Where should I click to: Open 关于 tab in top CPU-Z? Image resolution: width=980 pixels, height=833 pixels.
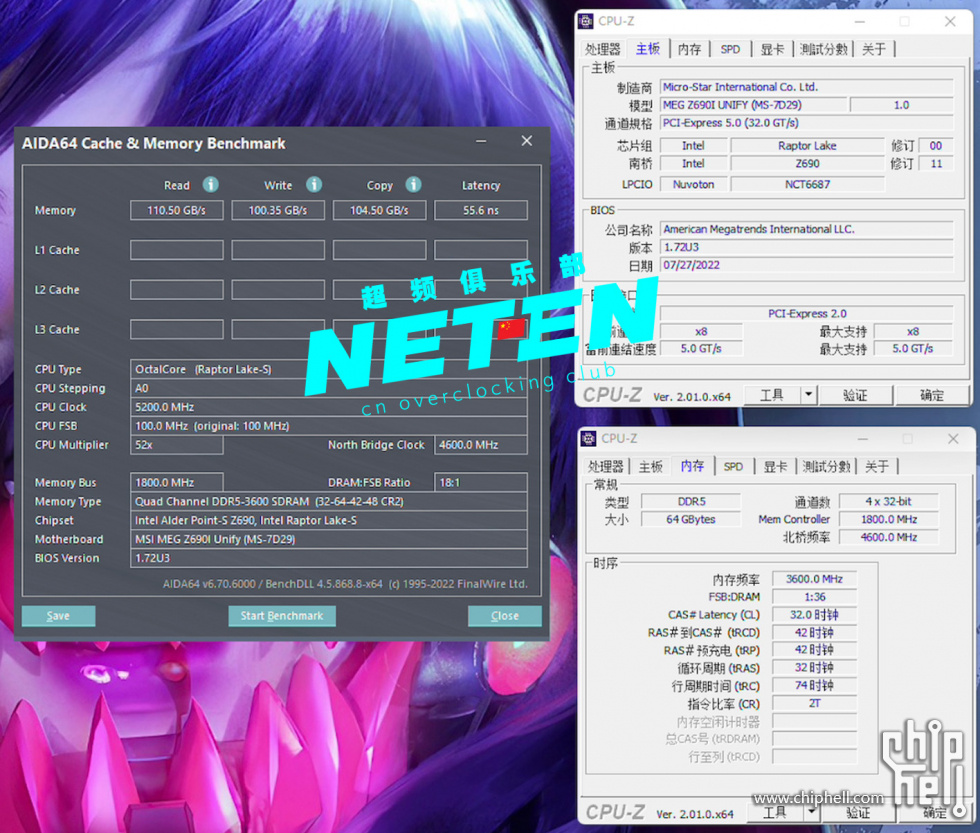pos(874,49)
